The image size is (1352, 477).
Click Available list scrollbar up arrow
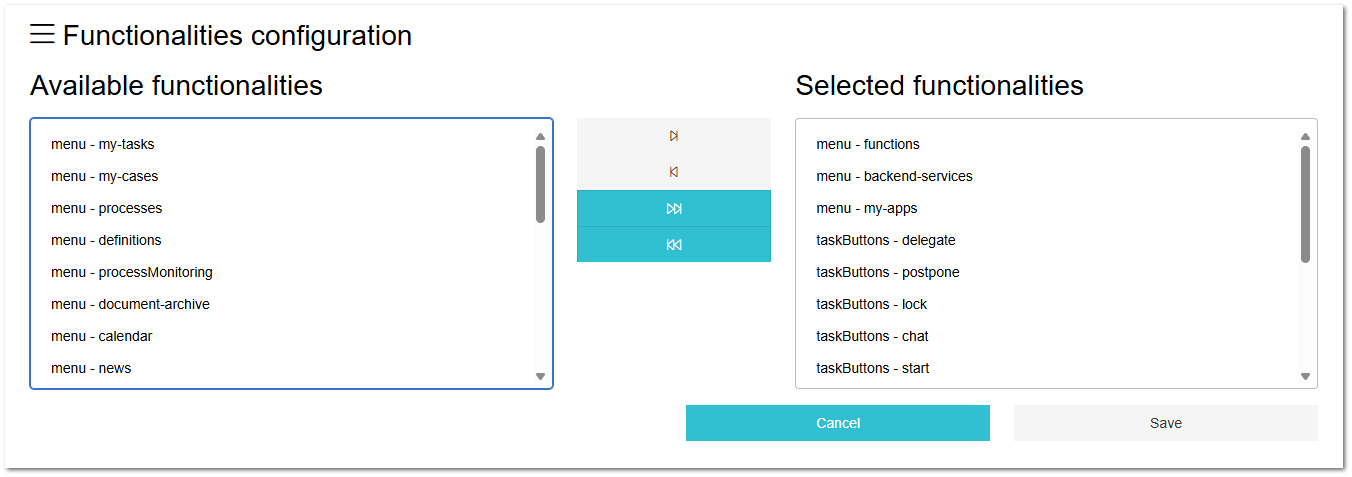click(x=540, y=137)
